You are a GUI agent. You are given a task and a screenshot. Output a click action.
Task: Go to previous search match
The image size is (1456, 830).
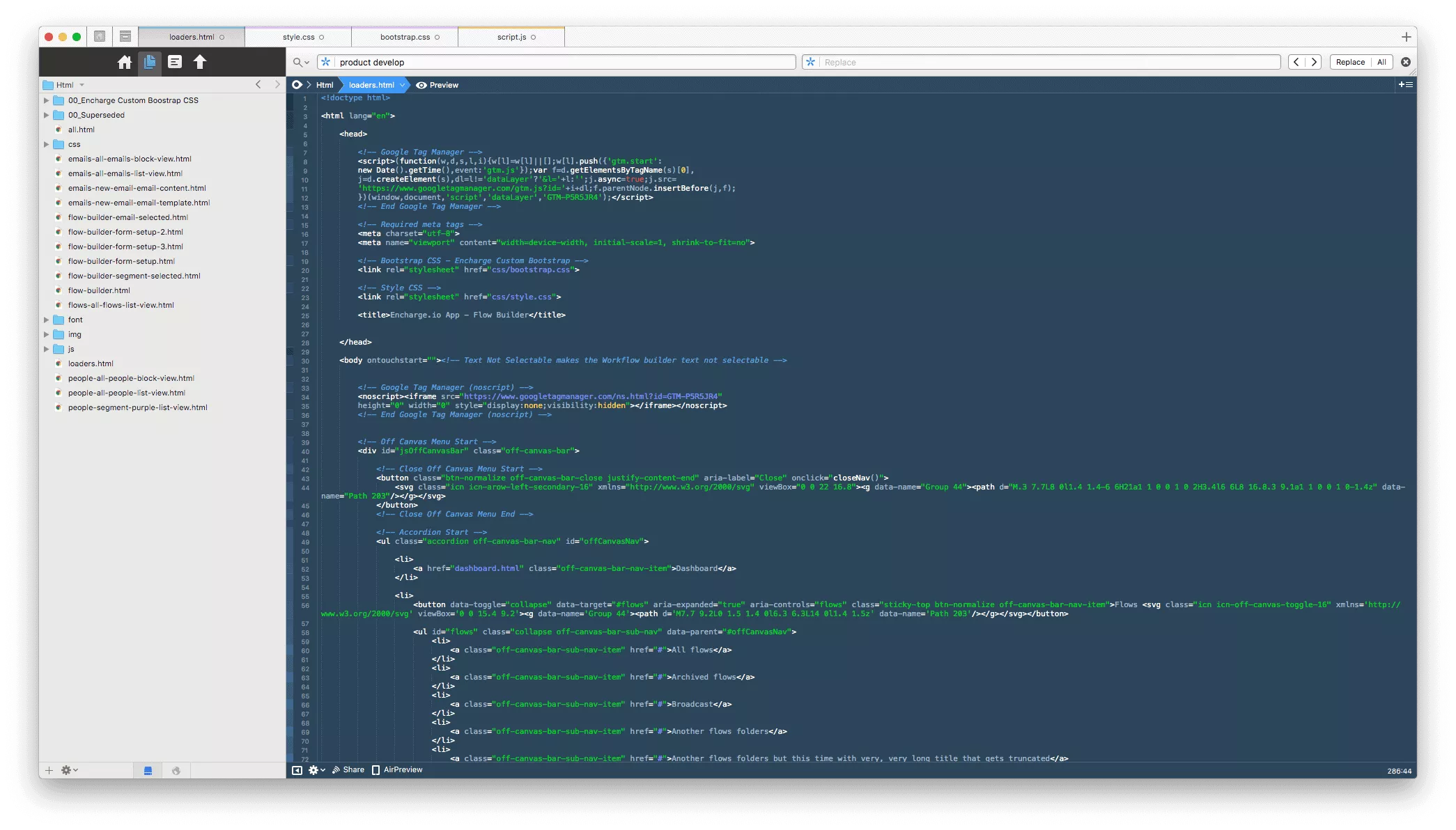1296,62
